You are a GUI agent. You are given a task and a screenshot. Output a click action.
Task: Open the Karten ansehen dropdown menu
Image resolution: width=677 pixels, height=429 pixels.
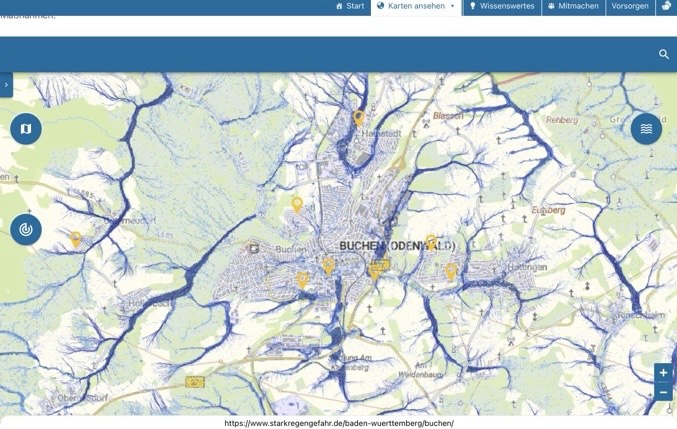pos(416,6)
